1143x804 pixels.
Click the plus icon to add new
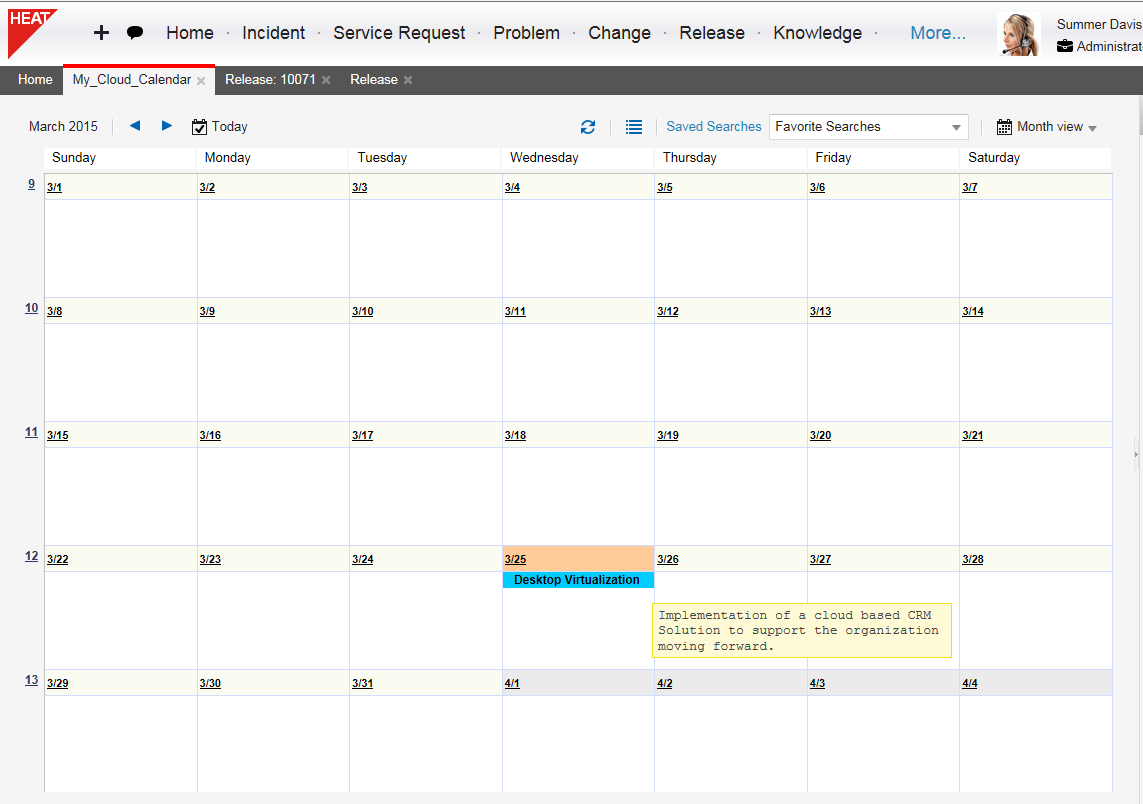click(101, 33)
